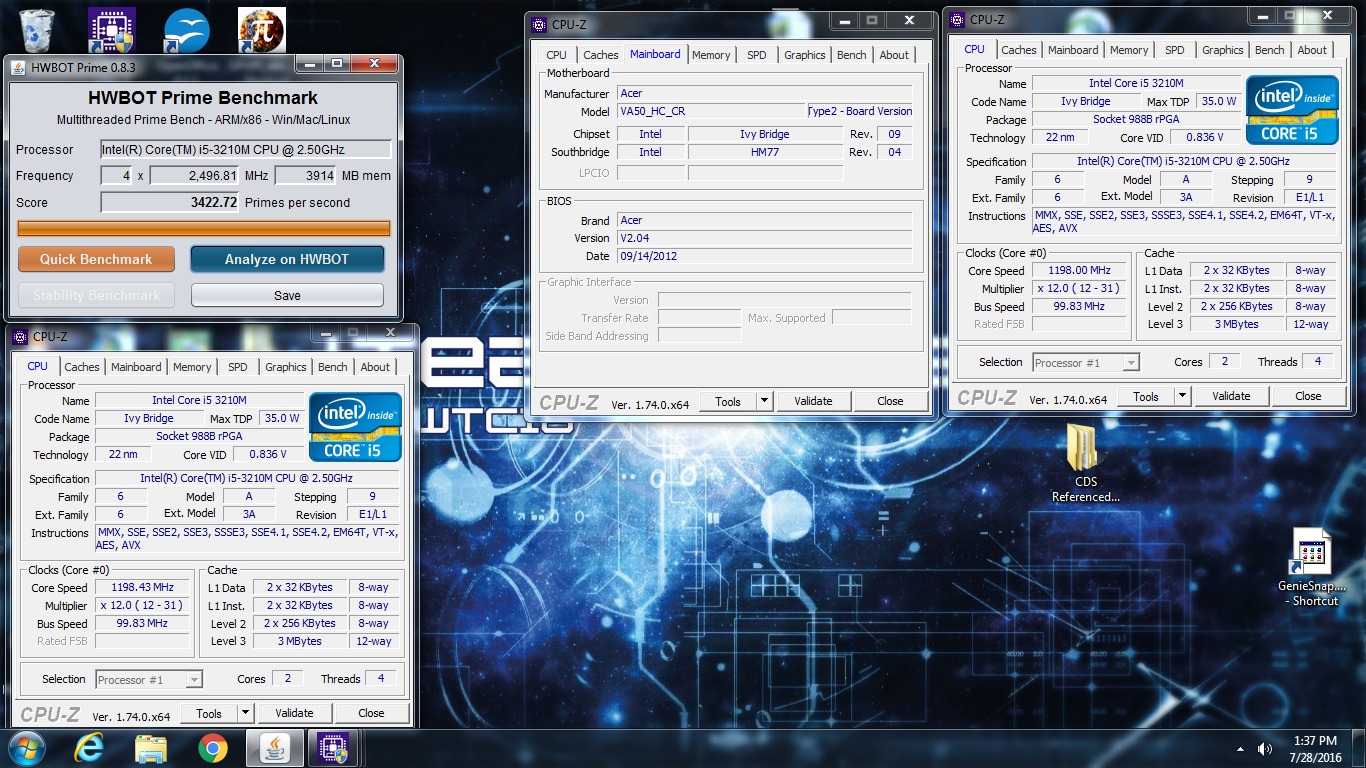The width and height of the screenshot is (1366, 768).
Task: Click the Intel Core i5 logo in bottom-left CPU-Z
Action: coord(355,427)
